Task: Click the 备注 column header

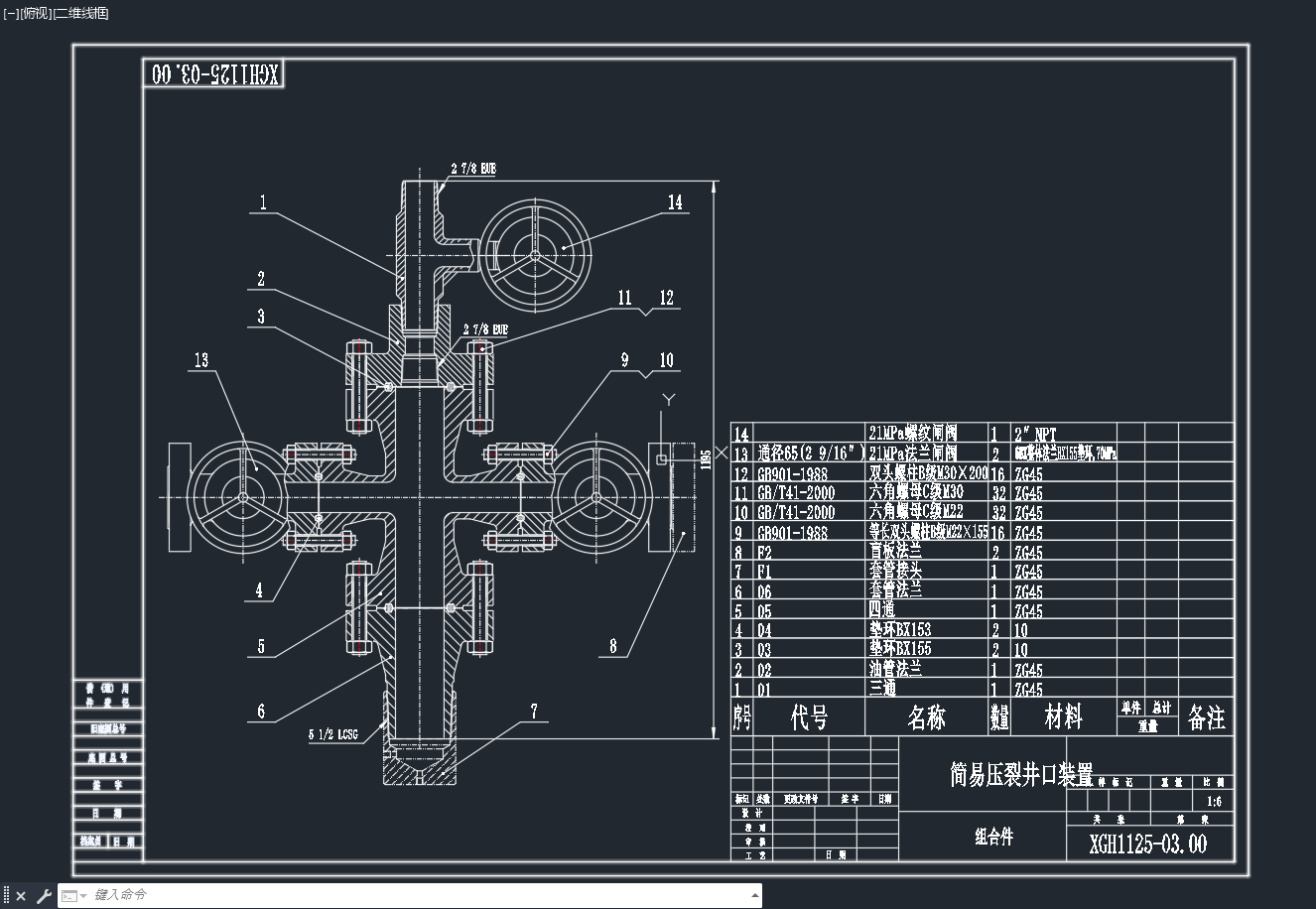Action: 1206,717
